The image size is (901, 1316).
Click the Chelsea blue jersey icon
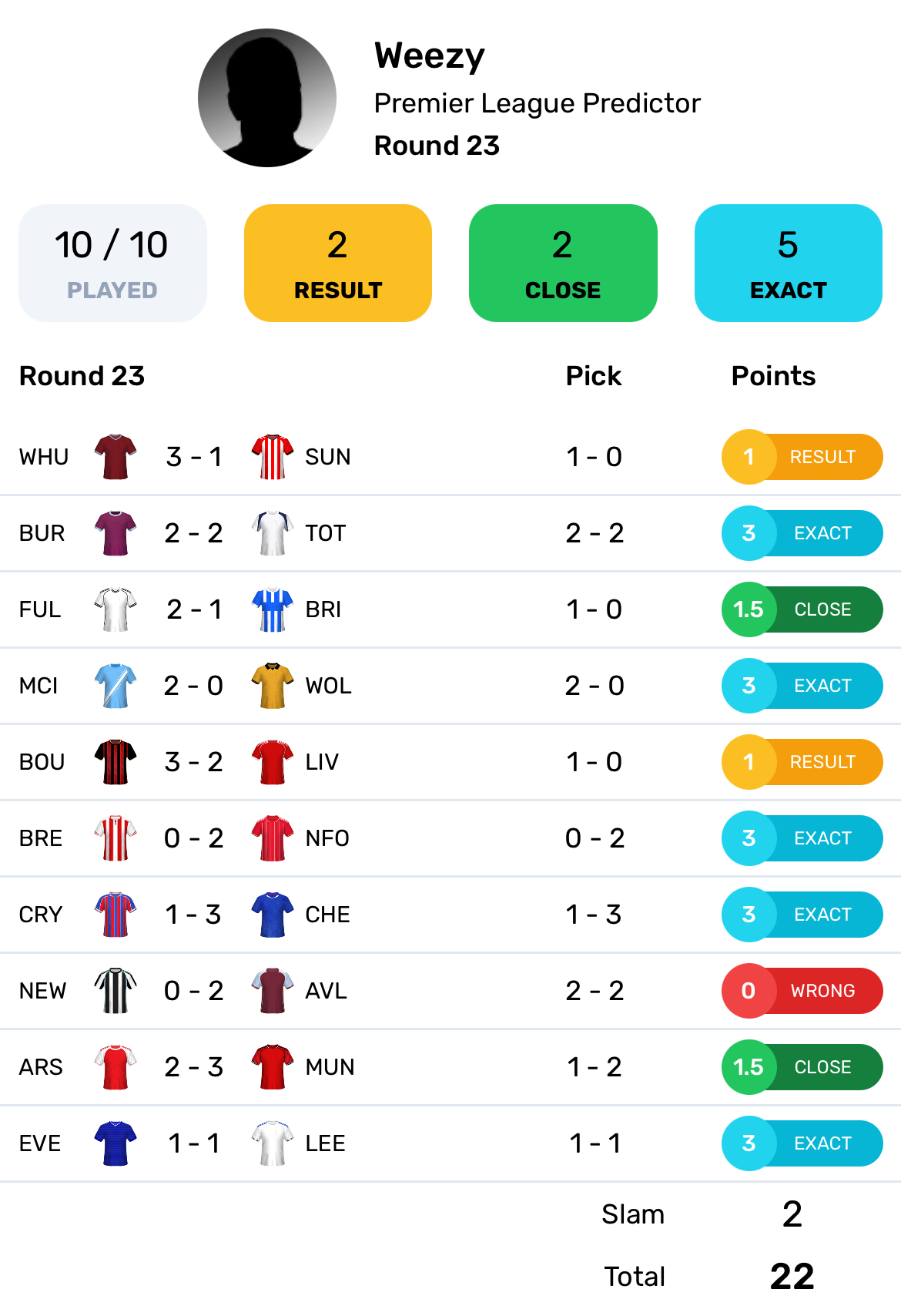coord(273,914)
